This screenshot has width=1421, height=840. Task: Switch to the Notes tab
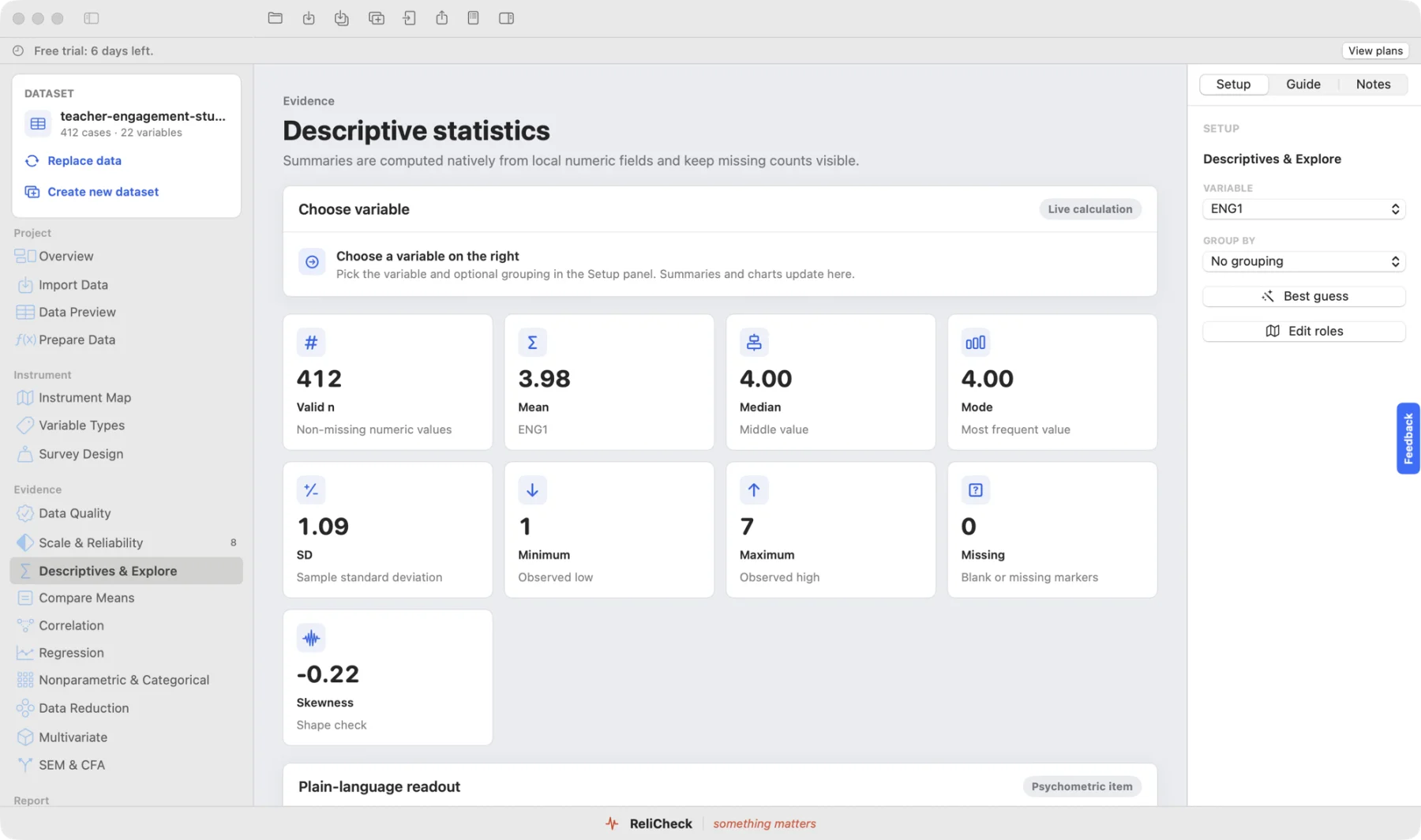[x=1373, y=84]
